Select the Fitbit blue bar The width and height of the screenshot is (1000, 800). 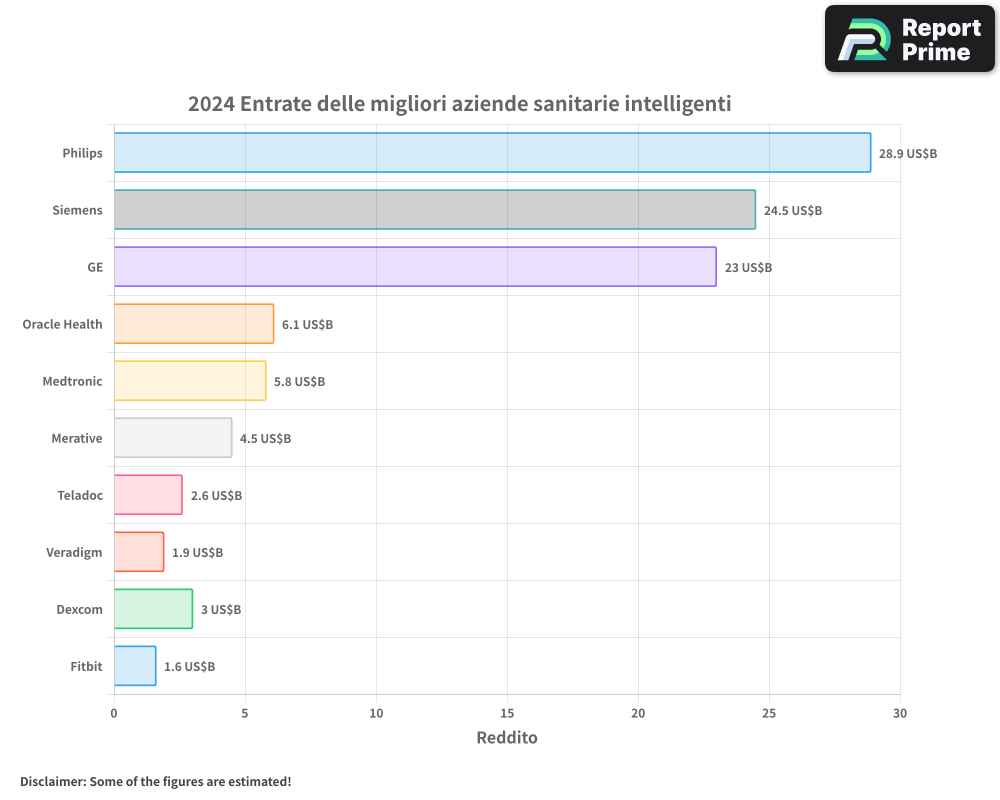[x=134, y=666]
